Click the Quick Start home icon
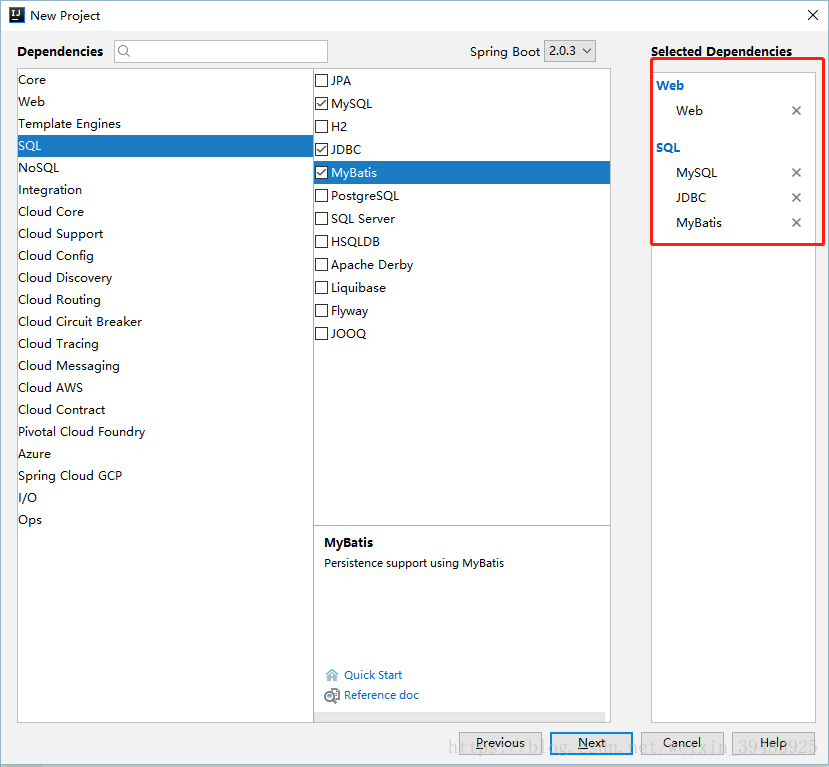829x767 pixels. (x=331, y=675)
